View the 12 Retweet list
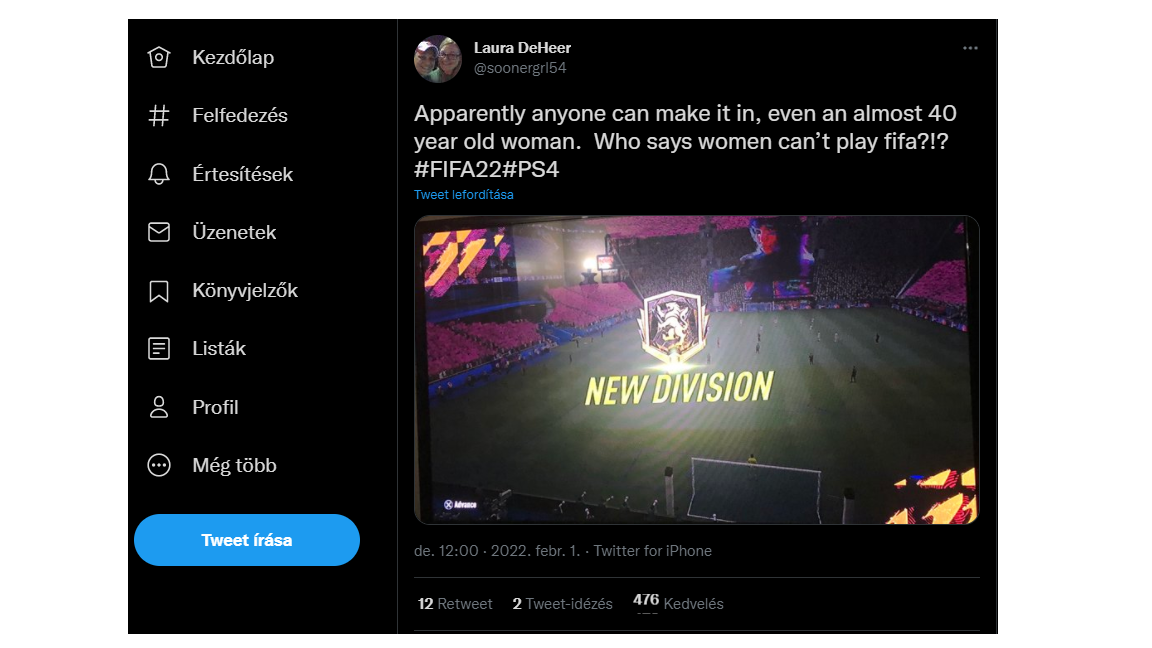Image resolution: width=1152 pixels, height=648 pixels. tap(455, 604)
